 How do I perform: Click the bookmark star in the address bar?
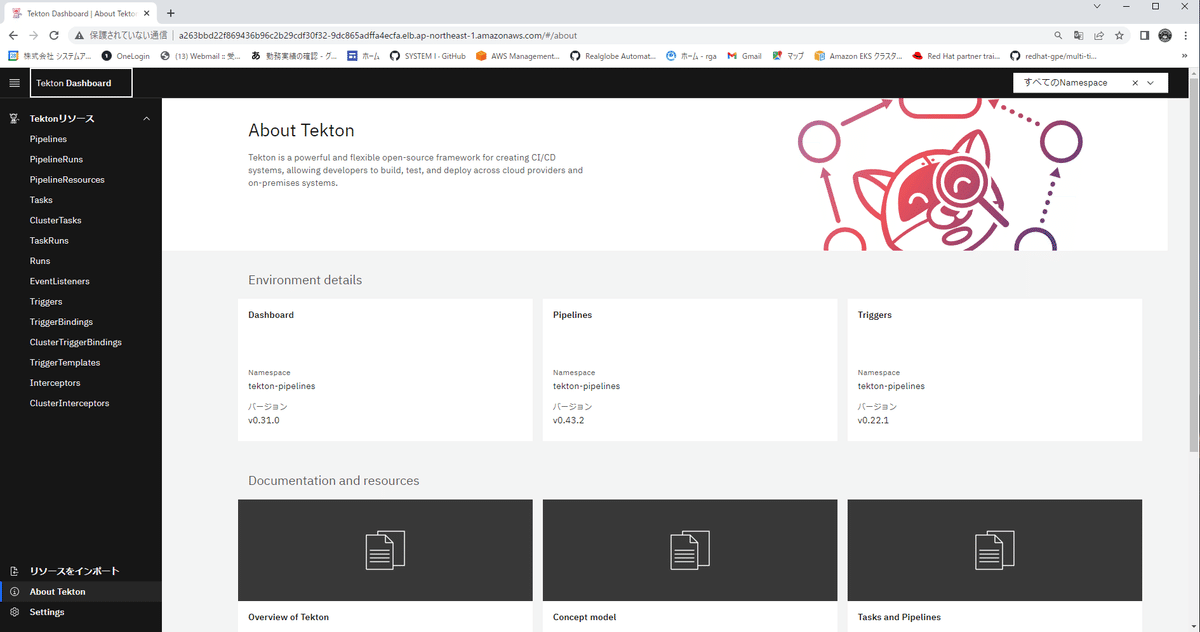[1120, 34]
